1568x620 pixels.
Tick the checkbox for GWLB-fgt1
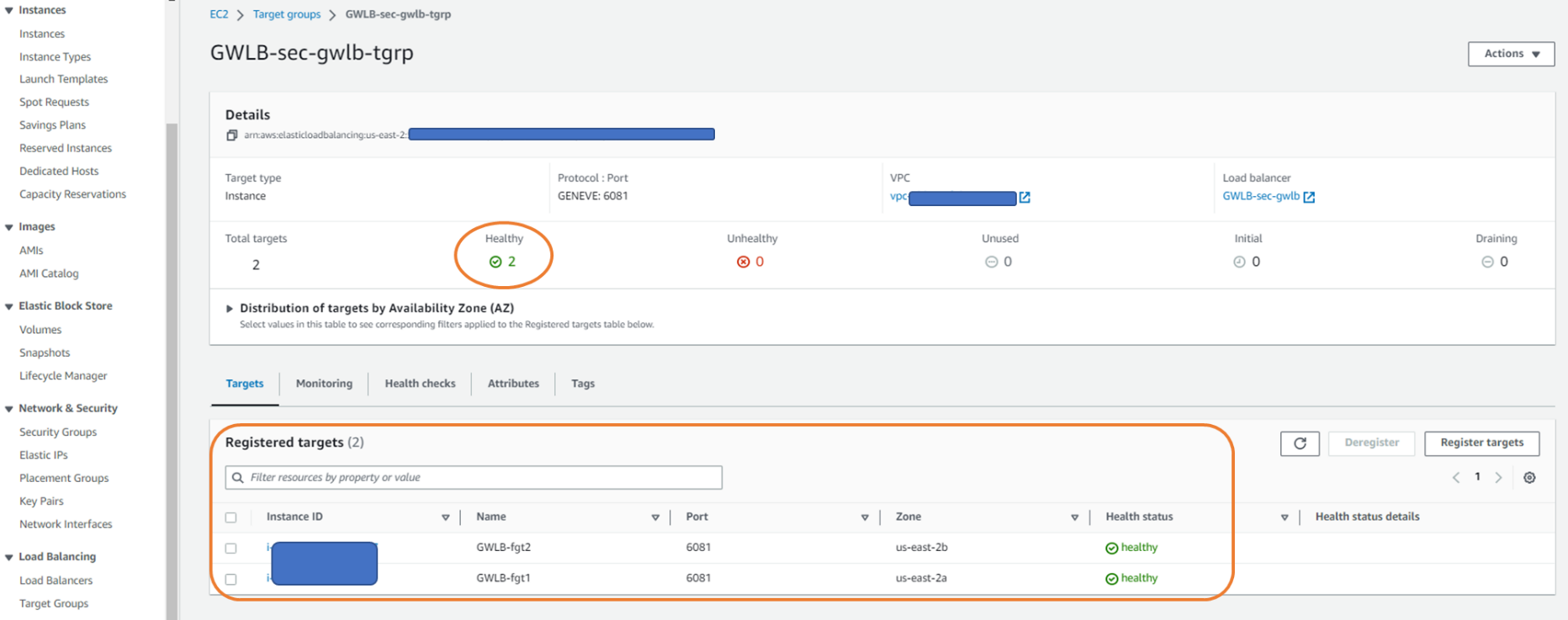coord(231,579)
